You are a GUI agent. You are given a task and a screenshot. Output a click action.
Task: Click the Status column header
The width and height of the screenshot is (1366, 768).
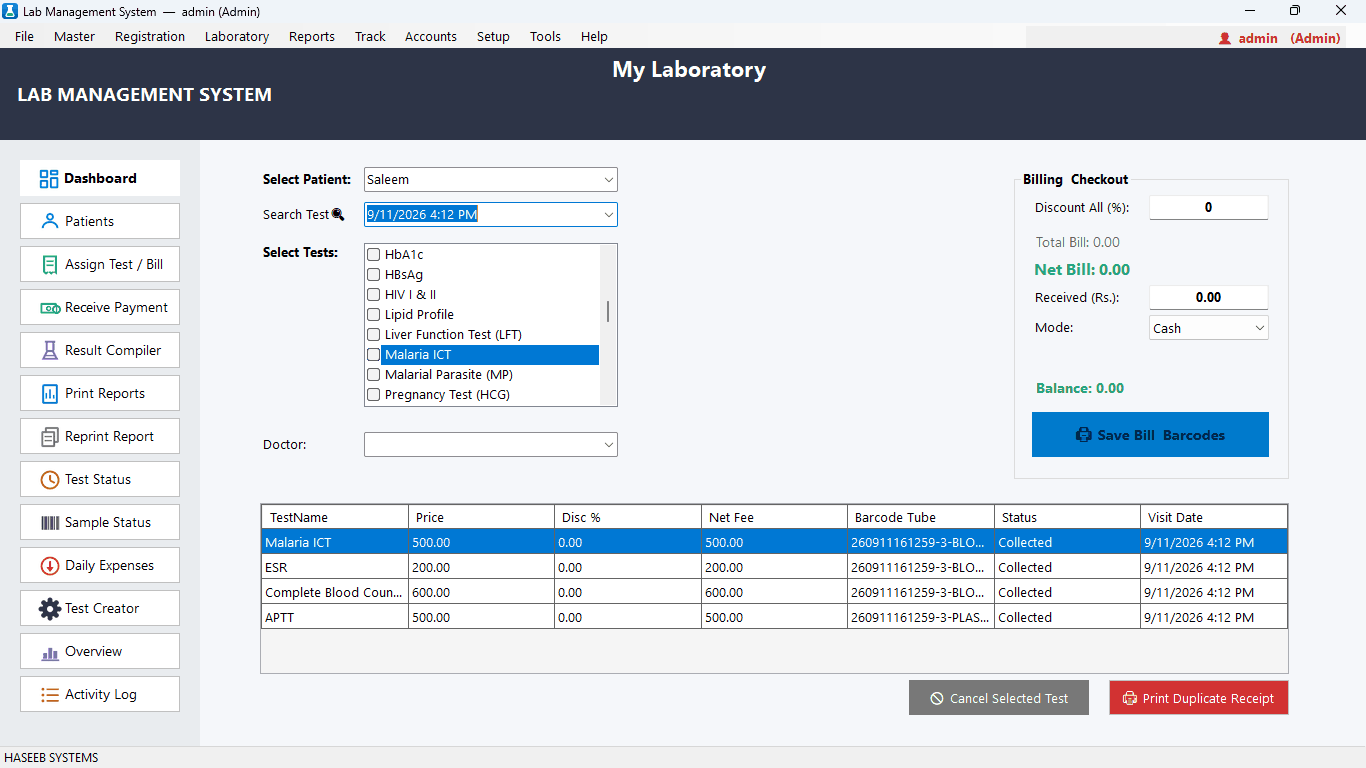pos(1068,517)
